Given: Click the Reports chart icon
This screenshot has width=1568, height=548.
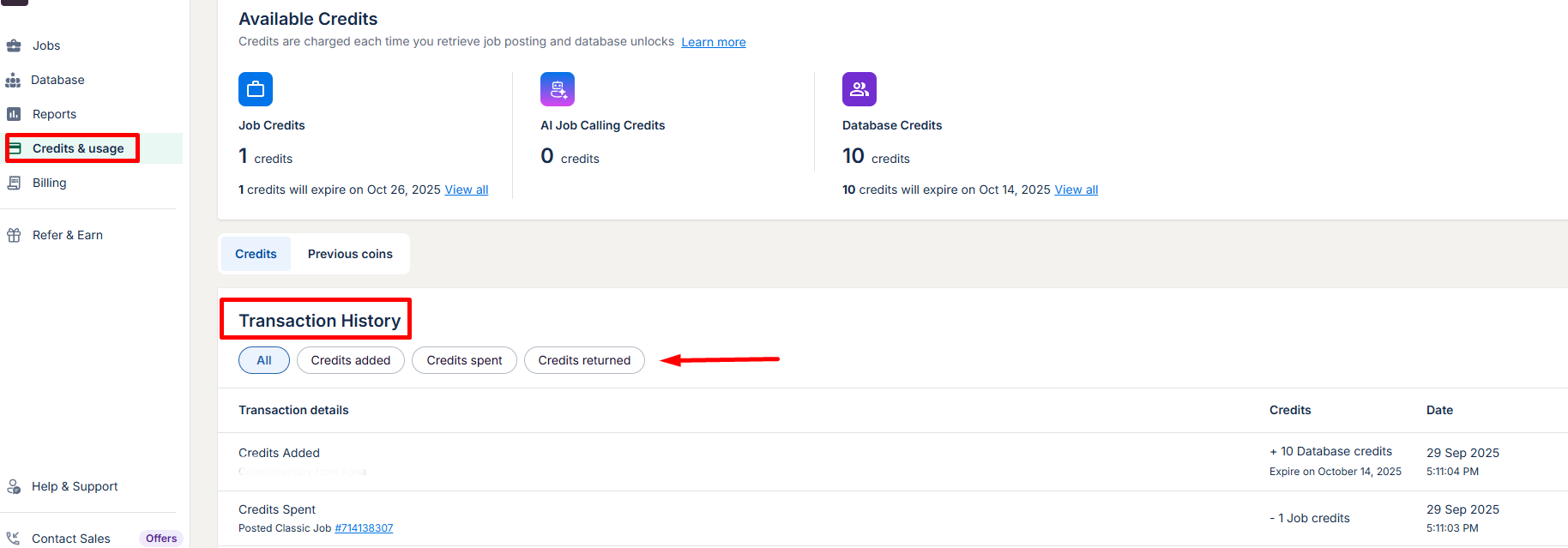Looking at the screenshot, I should 14,114.
